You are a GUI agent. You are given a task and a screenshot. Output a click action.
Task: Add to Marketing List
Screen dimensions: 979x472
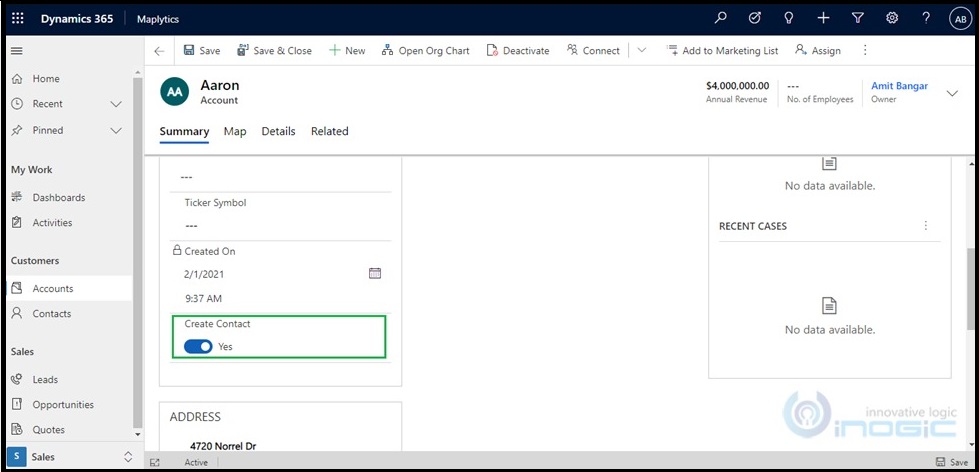coord(722,51)
